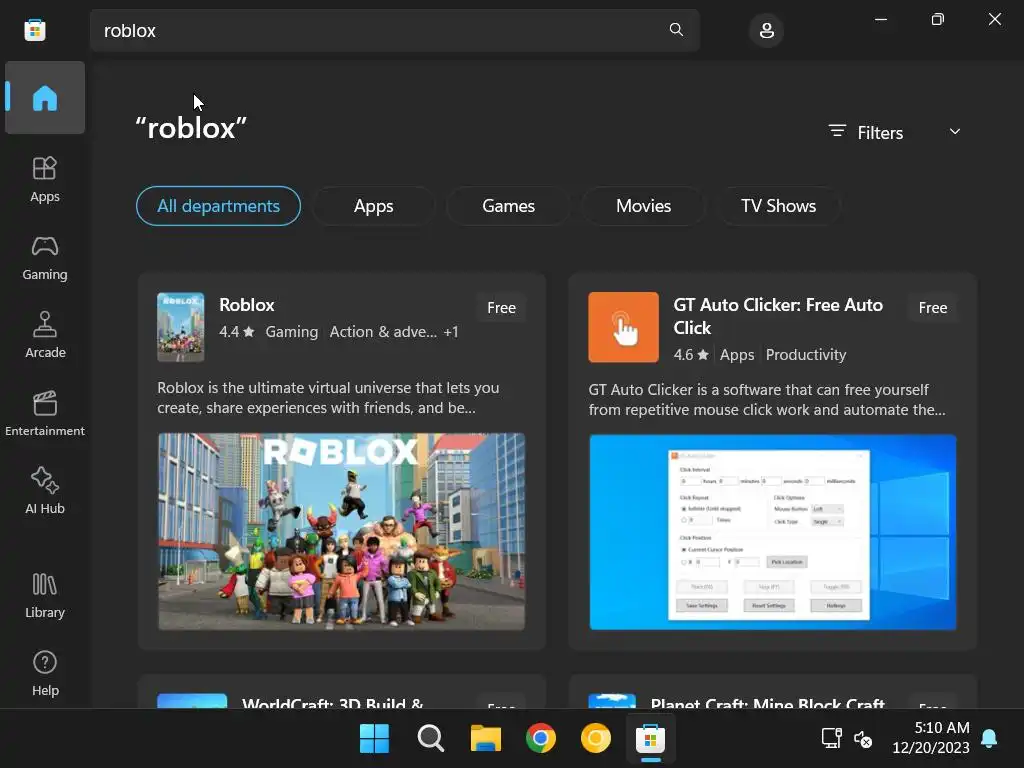Viewport: 1024px width, 768px height.
Task: Click the notification bell icon
Action: pyautogui.click(x=989, y=738)
